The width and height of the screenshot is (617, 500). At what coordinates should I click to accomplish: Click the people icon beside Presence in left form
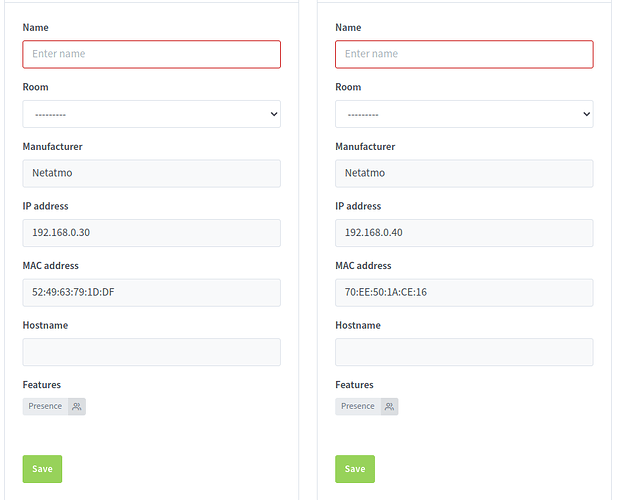pyautogui.click(x=77, y=406)
